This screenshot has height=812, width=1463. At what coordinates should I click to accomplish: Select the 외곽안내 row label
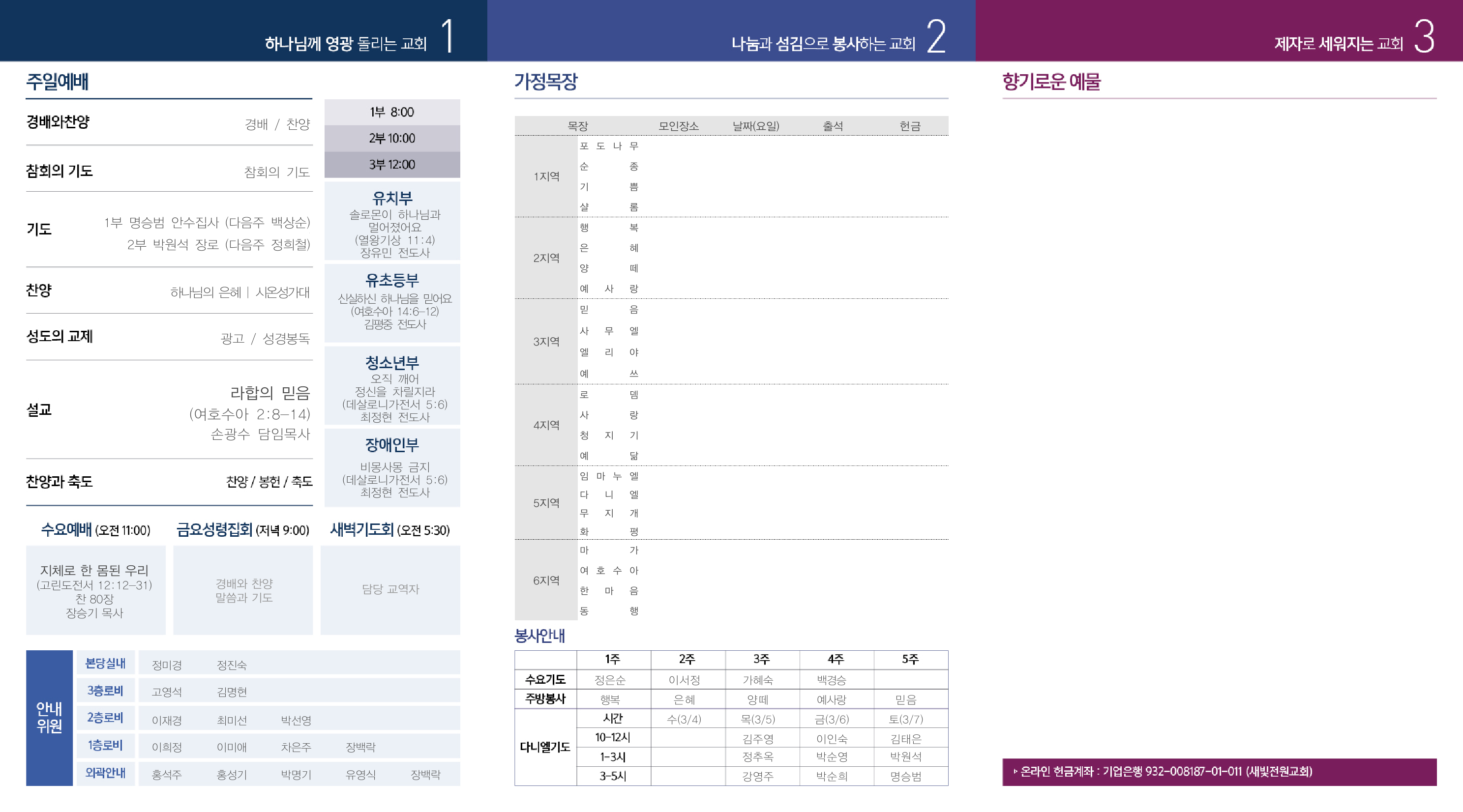tap(105, 772)
